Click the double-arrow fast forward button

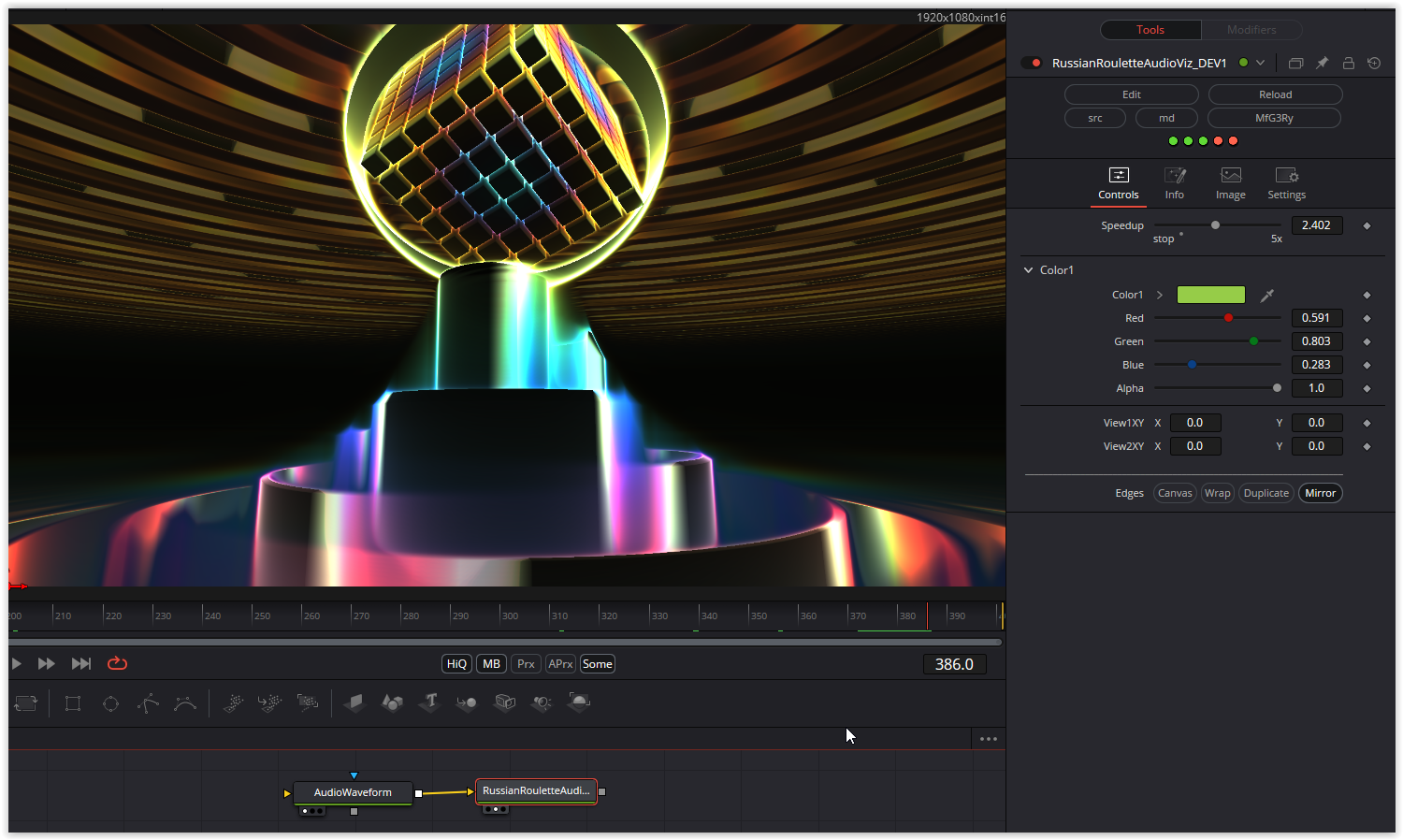click(x=46, y=663)
